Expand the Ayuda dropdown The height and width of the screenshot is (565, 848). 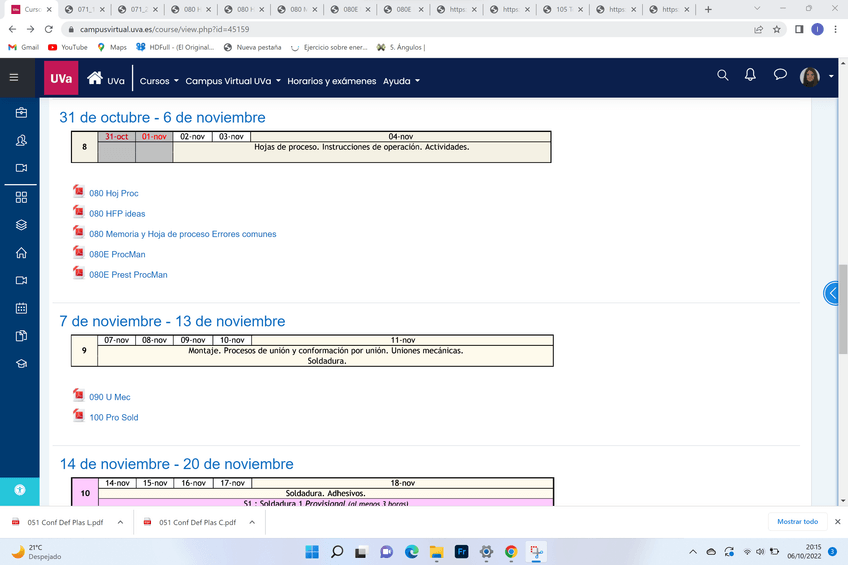[x=401, y=81]
